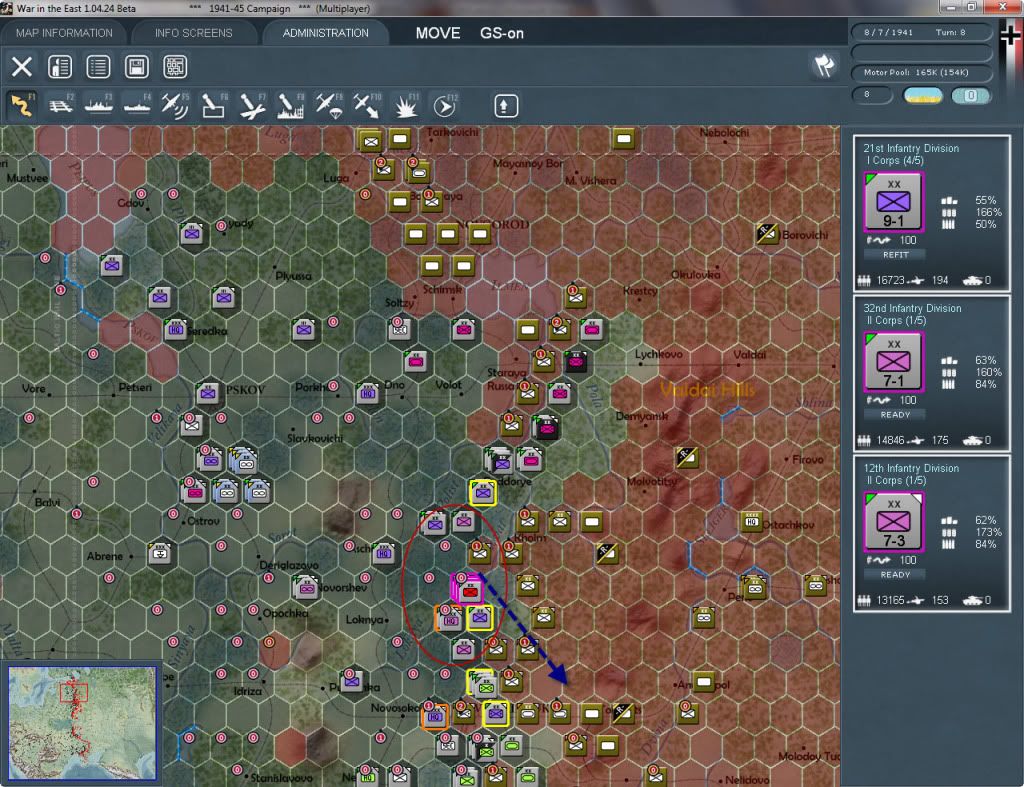Open the INFO SCREENS tab
Viewport: 1024px width, 787px height.
click(193, 33)
